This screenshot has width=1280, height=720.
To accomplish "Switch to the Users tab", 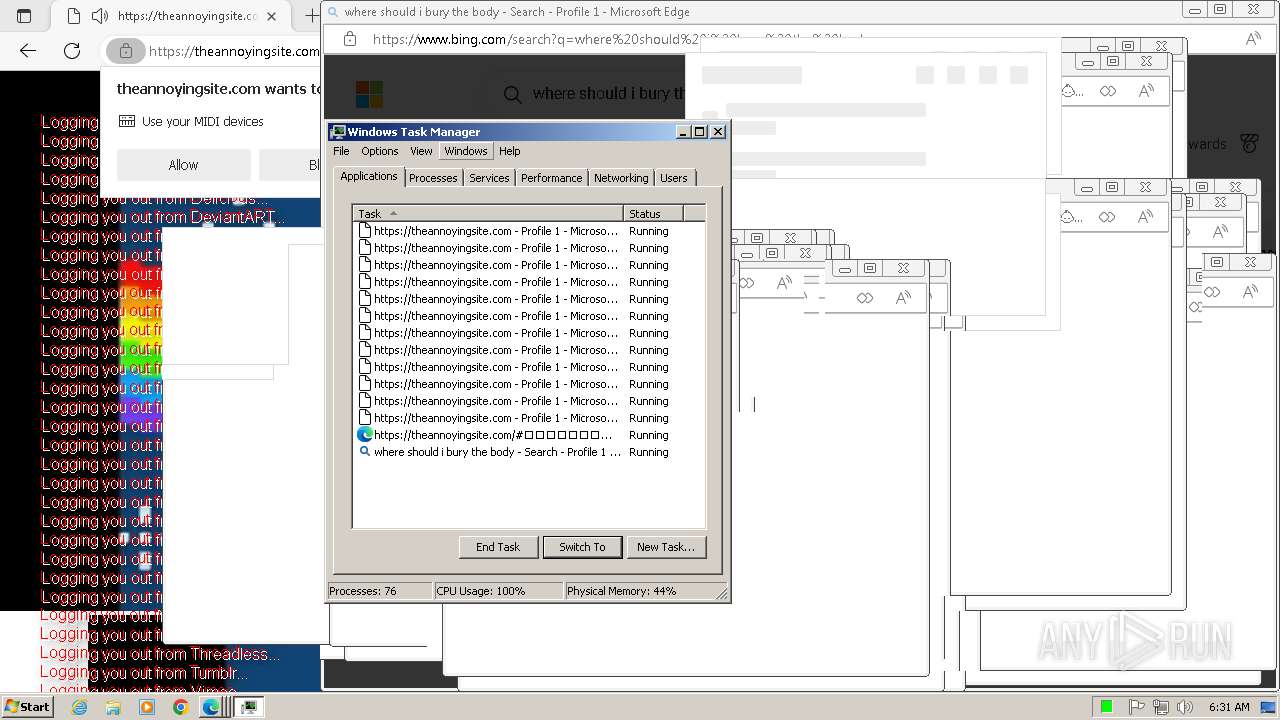I will pos(674,178).
